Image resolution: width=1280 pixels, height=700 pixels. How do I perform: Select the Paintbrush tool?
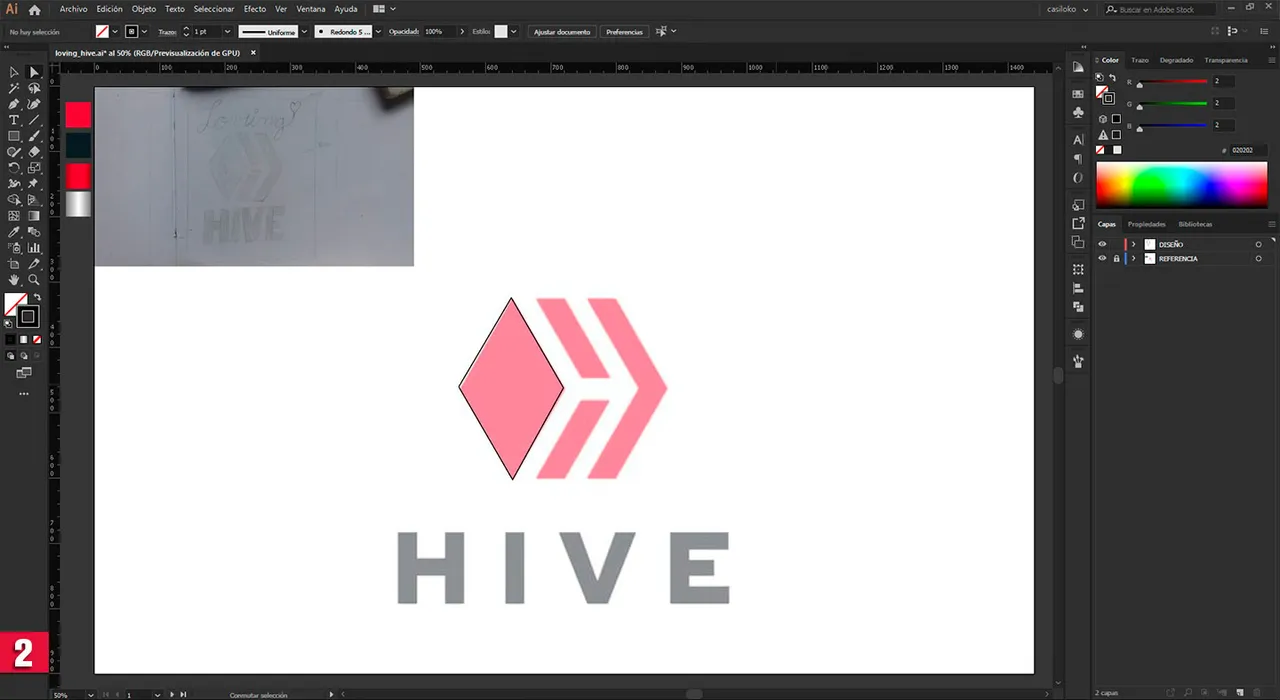click(34, 136)
